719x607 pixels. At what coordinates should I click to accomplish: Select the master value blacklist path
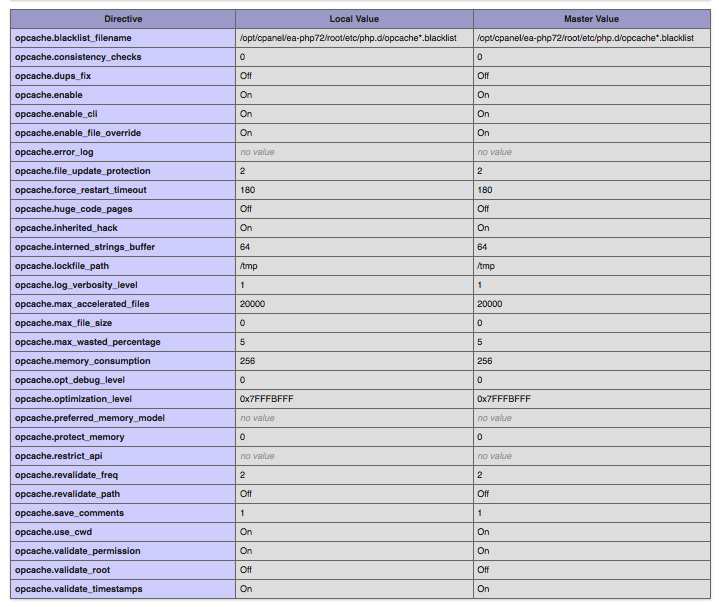(x=585, y=38)
